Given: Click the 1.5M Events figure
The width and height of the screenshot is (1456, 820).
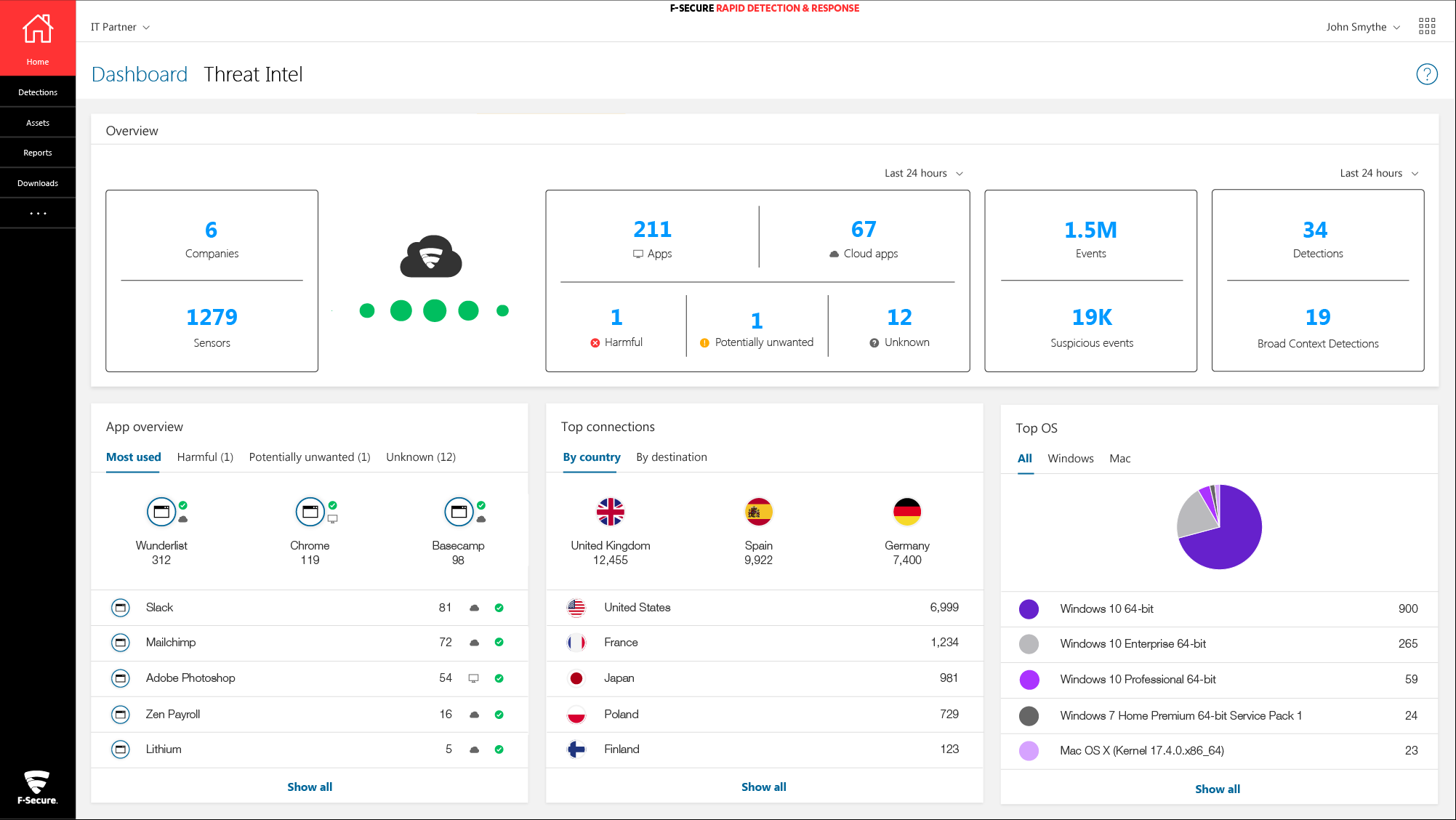Looking at the screenshot, I should click(1090, 230).
